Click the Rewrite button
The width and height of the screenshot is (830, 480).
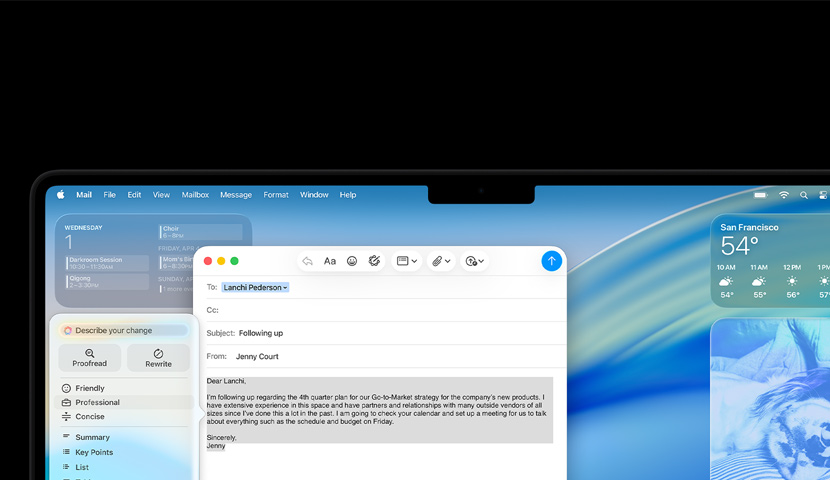click(x=158, y=358)
